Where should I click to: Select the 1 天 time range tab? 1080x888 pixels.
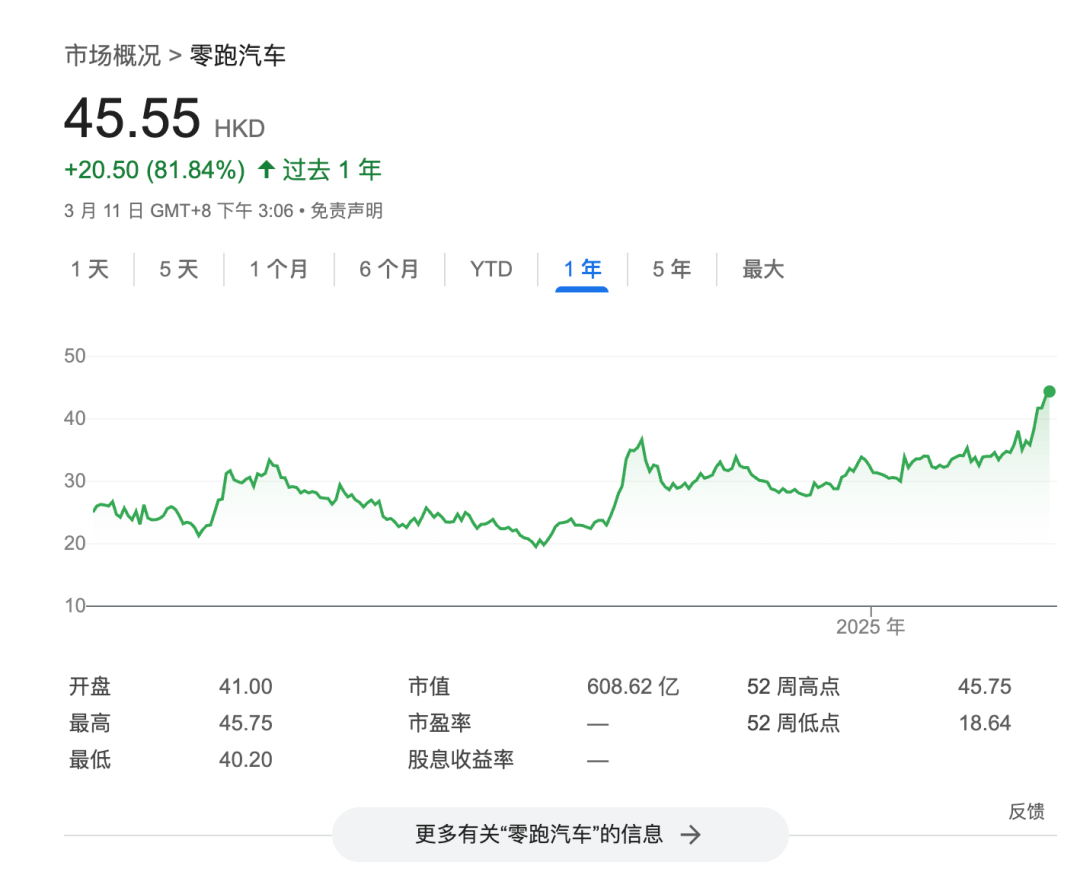click(90, 269)
